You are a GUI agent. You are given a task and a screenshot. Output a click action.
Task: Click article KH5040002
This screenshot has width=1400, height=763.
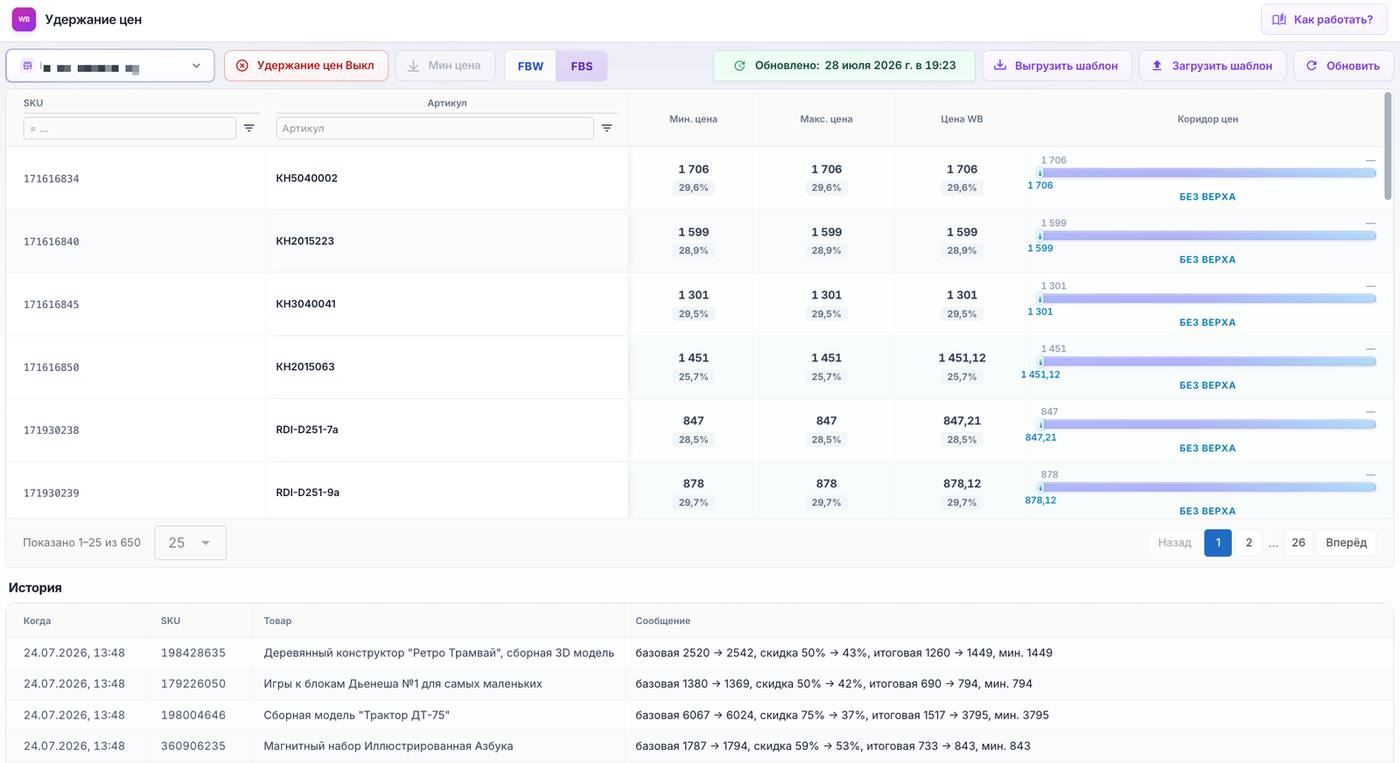307,178
